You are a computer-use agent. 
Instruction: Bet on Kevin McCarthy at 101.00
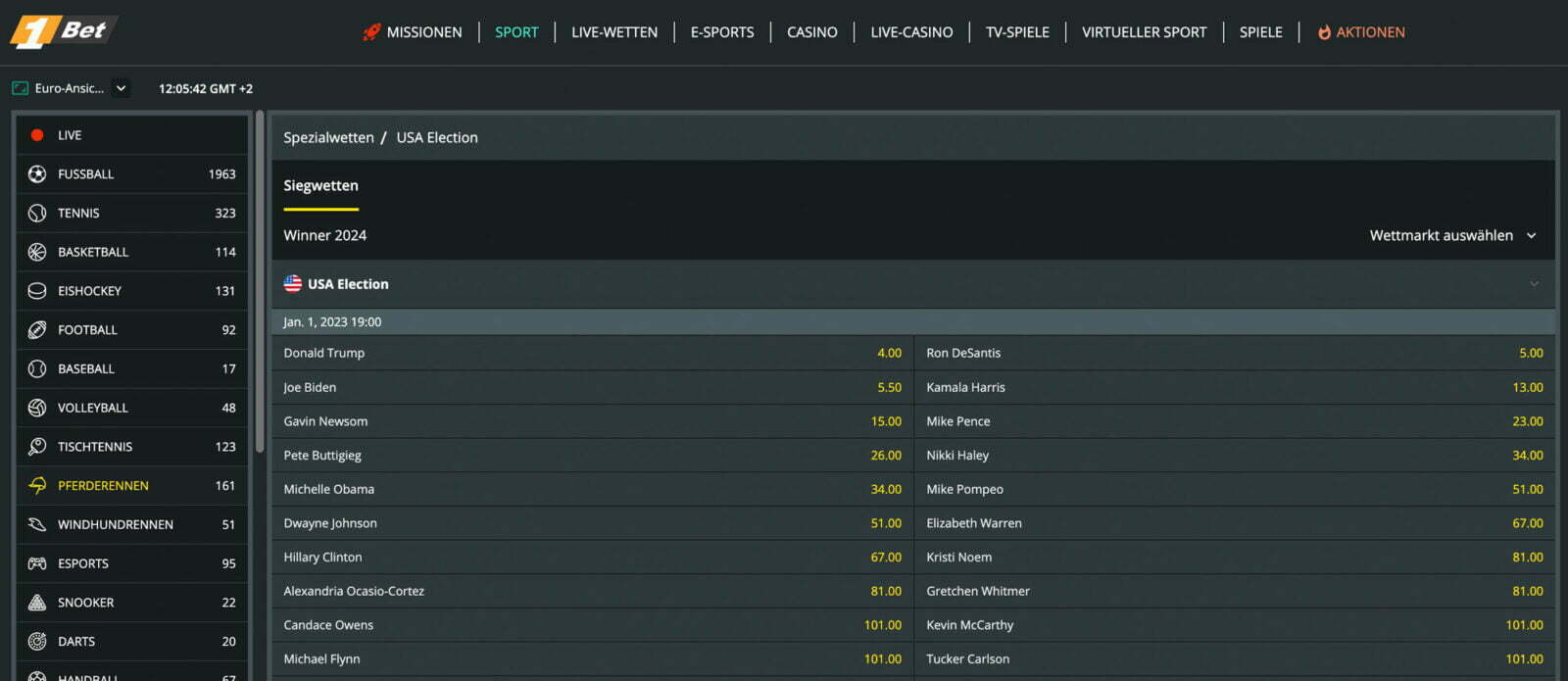coord(1235,625)
